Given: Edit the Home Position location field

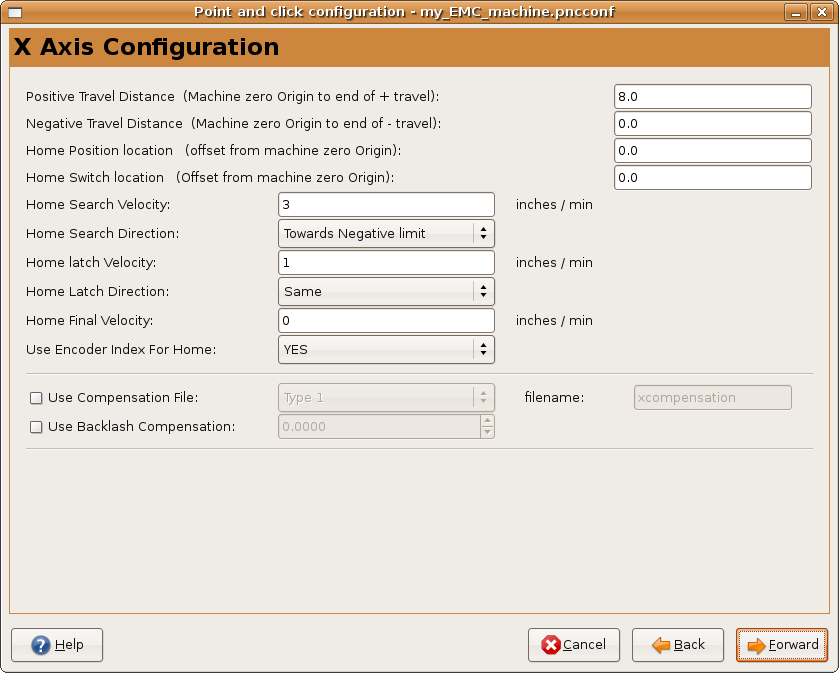Looking at the screenshot, I should tap(713, 150).
